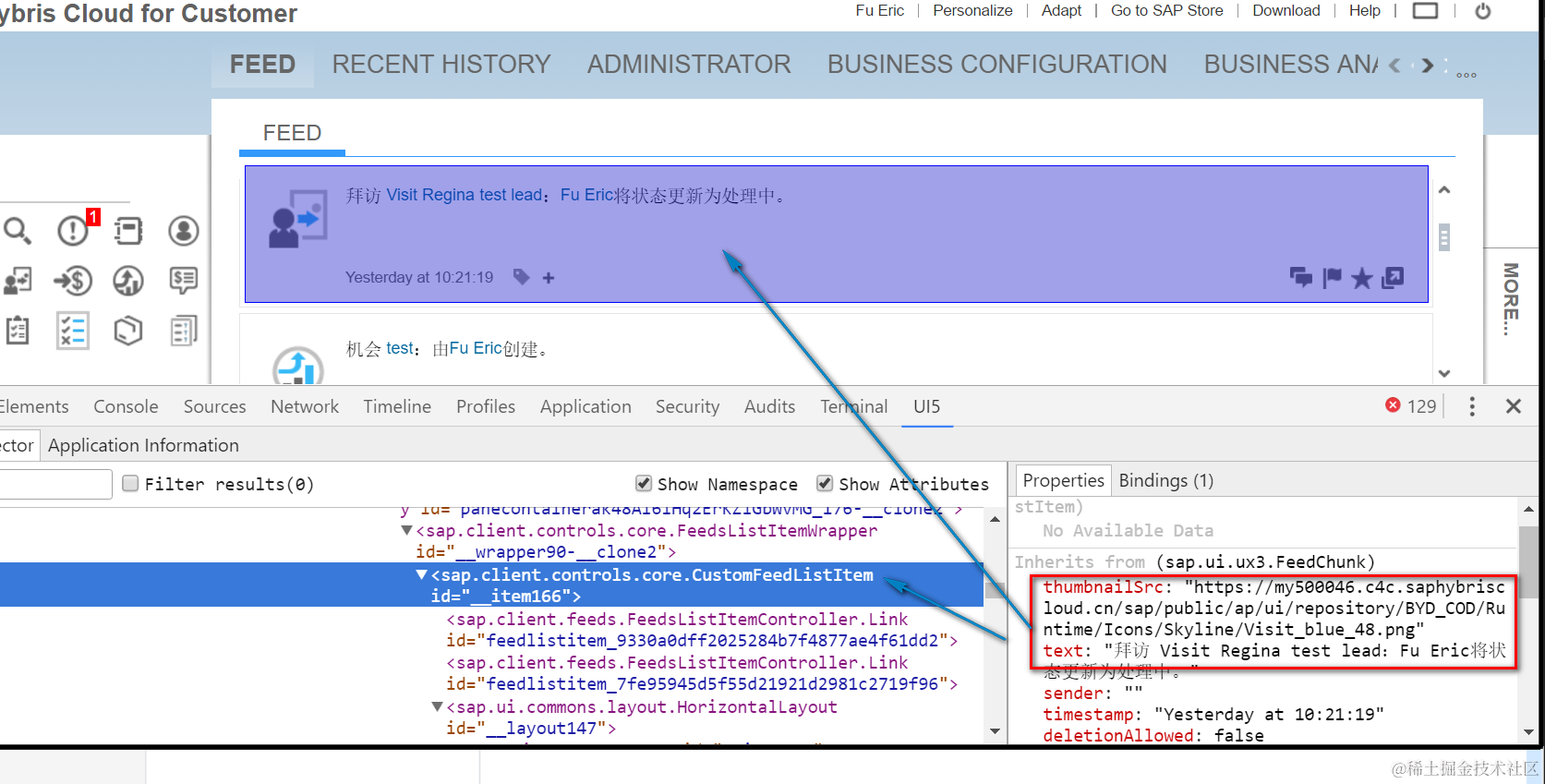
Task: Click the Personalize link in header
Action: 972,11
